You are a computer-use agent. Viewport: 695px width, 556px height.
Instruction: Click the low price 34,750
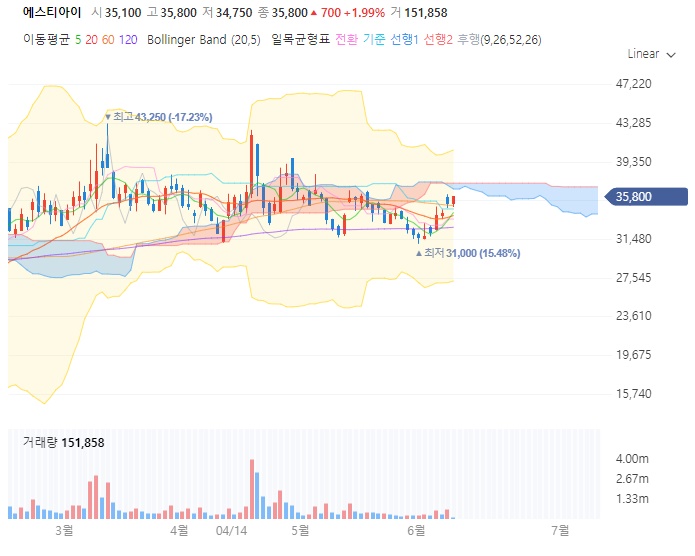234,13
